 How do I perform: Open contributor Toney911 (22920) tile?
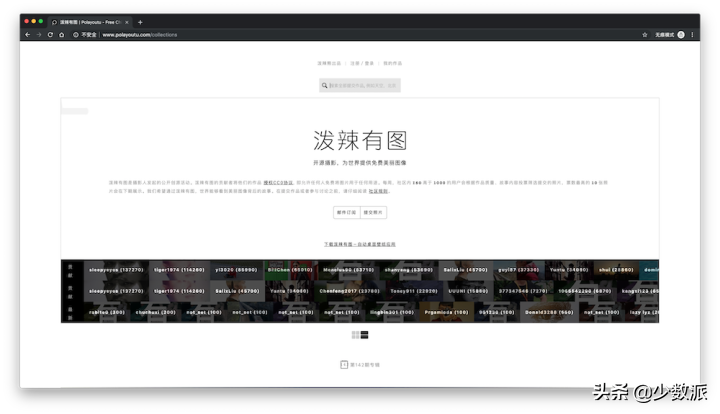414,291
